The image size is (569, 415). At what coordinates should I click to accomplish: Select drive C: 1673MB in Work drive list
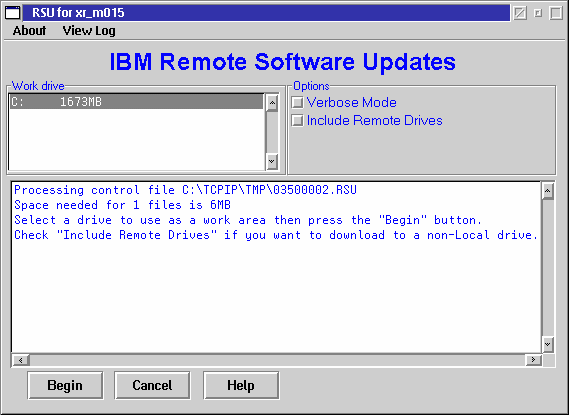coord(136,102)
